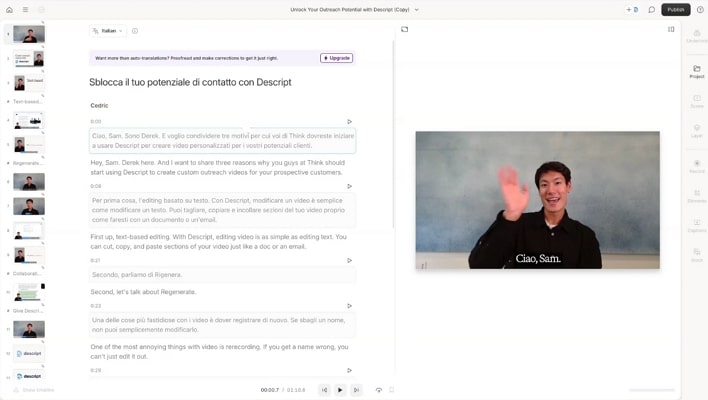Click the add new composition icon
Image resolution: width=708 pixels, height=400 pixels.
[632, 9]
